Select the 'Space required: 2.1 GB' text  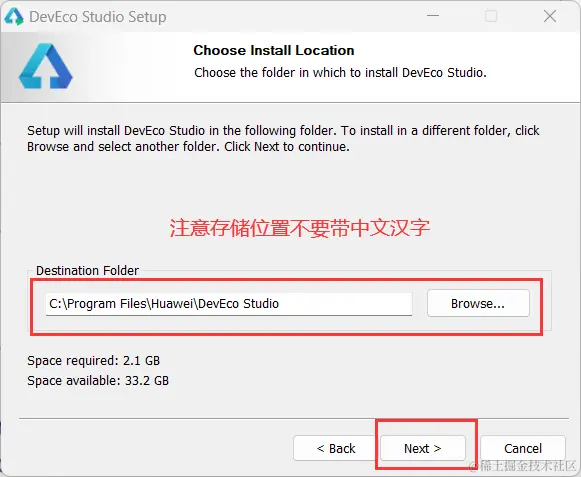[x=93, y=360]
